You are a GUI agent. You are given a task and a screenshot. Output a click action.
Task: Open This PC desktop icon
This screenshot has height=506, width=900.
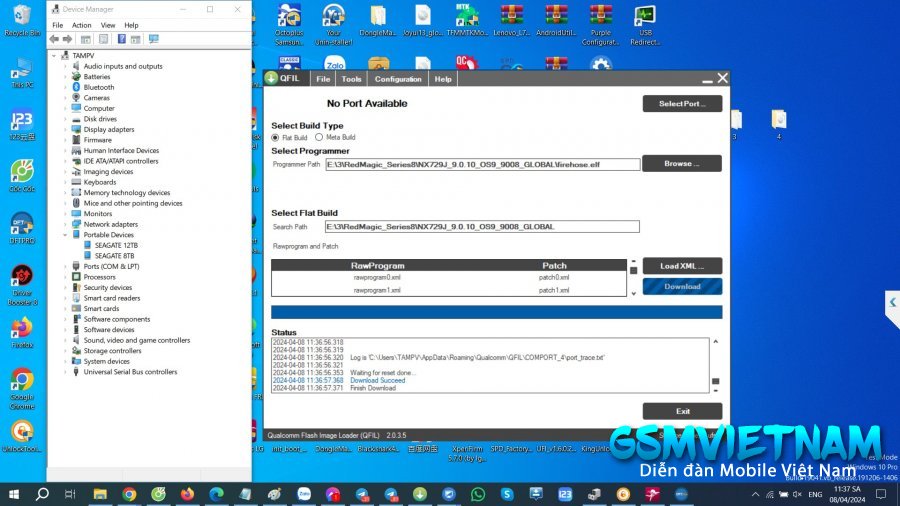click(22, 73)
